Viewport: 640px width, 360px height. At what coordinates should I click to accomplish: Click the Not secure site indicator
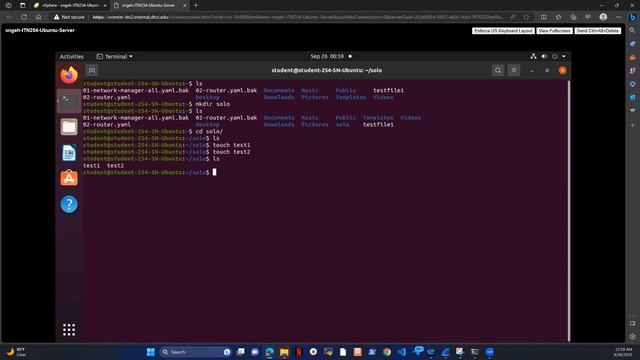coord(69,17)
